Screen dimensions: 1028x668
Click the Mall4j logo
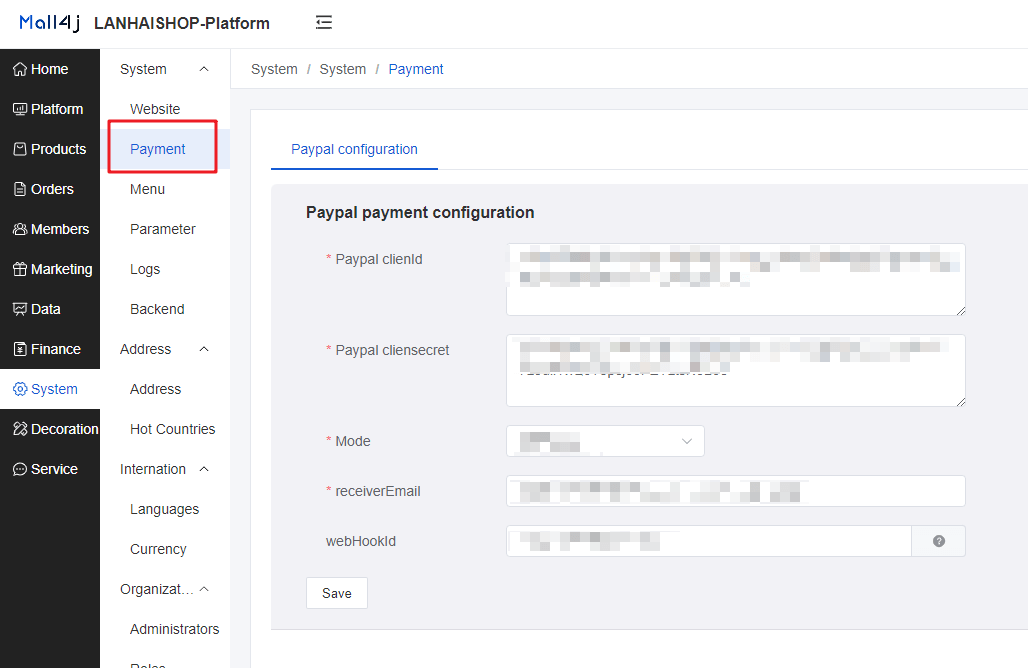(x=50, y=23)
